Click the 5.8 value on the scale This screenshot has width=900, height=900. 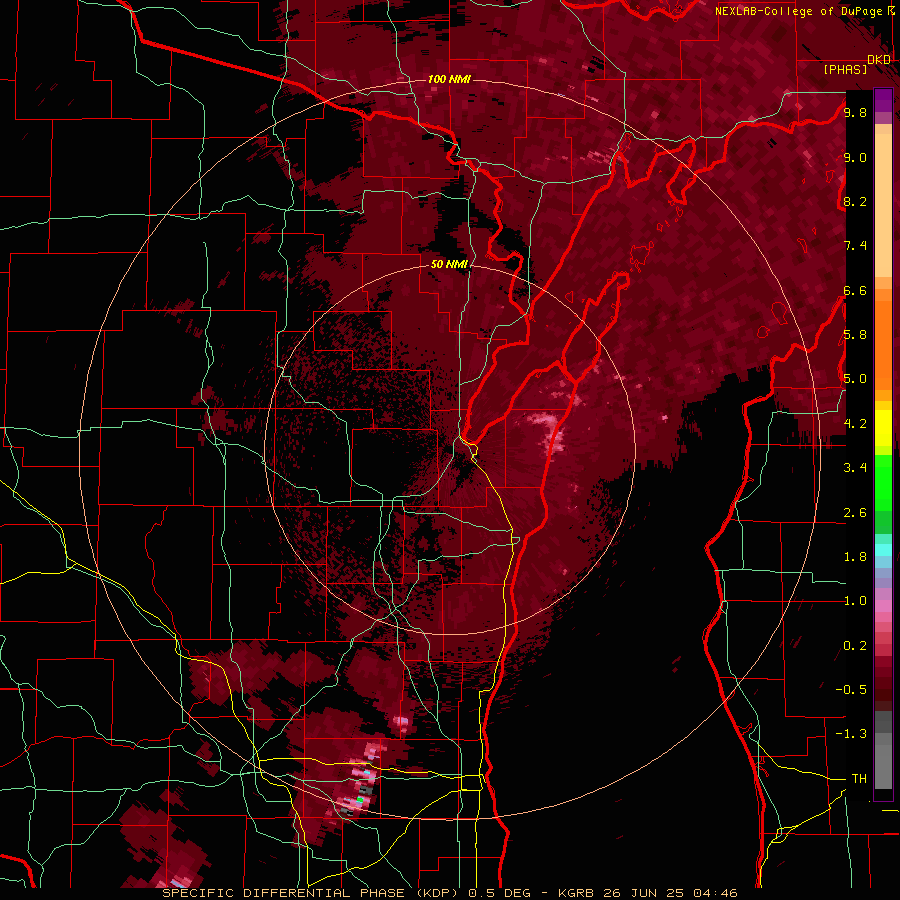(855, 335)
